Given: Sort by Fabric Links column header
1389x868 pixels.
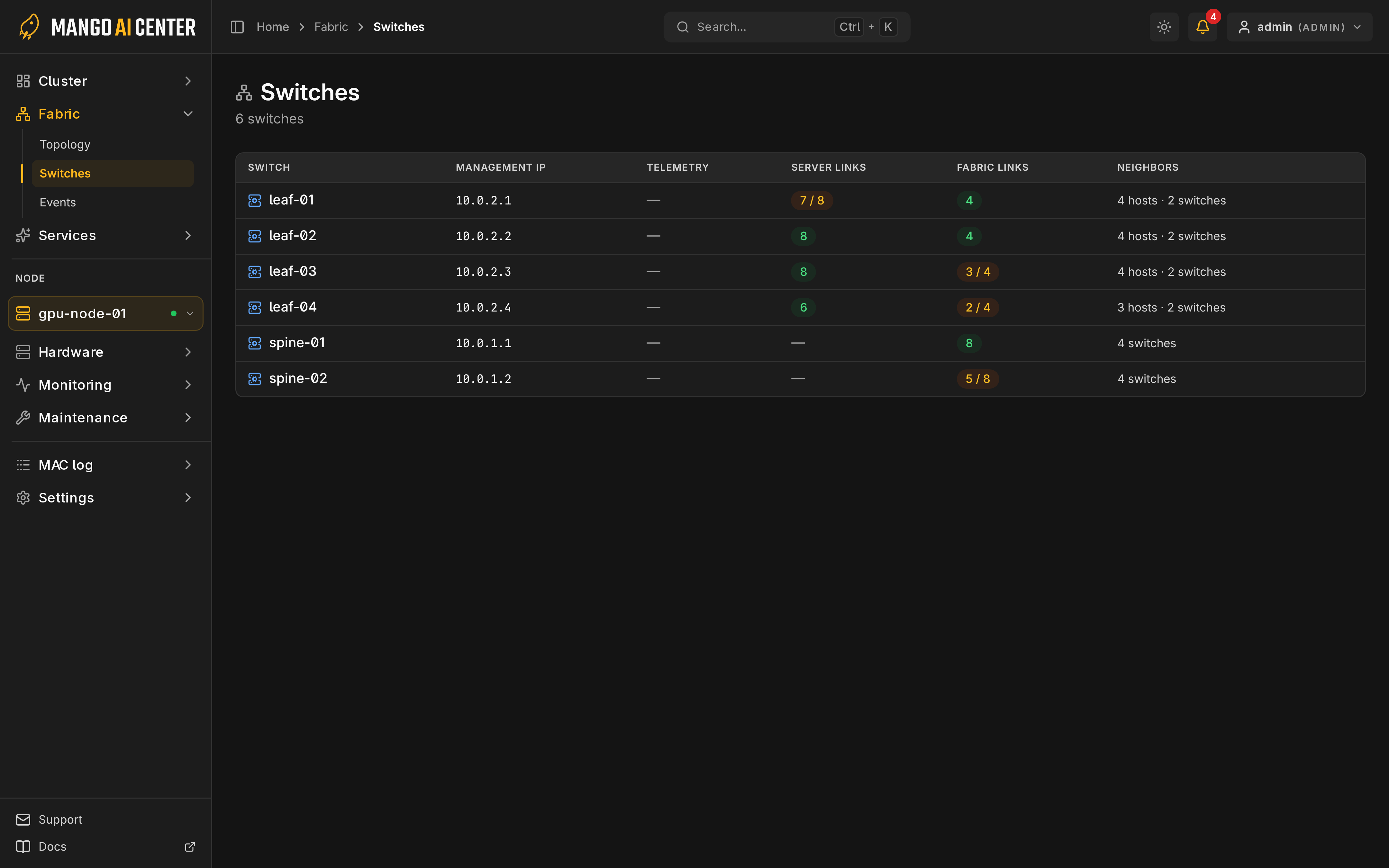Looking at the screenshot, I should pyautogui.click(x=992, y=167).
